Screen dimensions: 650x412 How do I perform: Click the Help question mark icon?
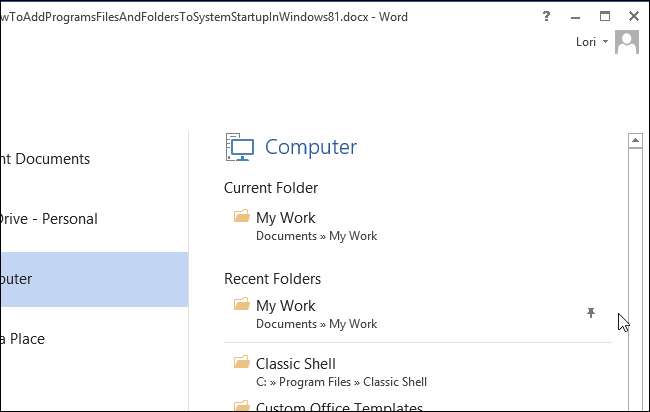[546, 16]
